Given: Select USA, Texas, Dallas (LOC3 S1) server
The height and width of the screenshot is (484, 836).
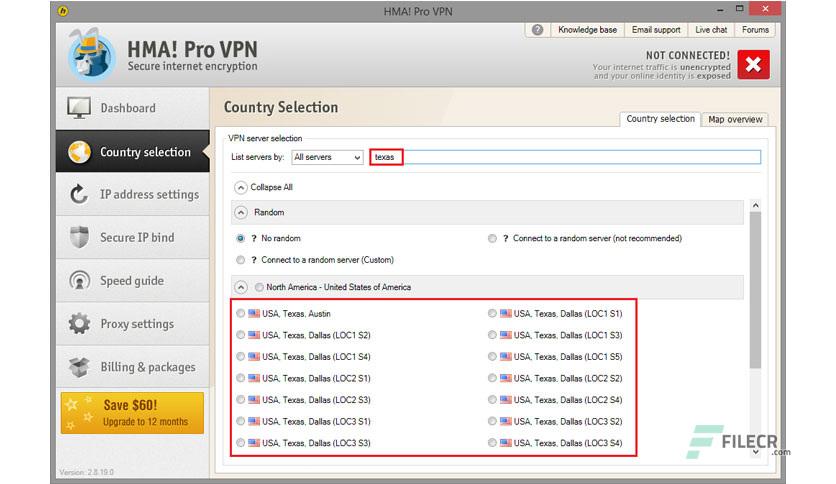Looking at the screenshot, I should click(240, 421).
